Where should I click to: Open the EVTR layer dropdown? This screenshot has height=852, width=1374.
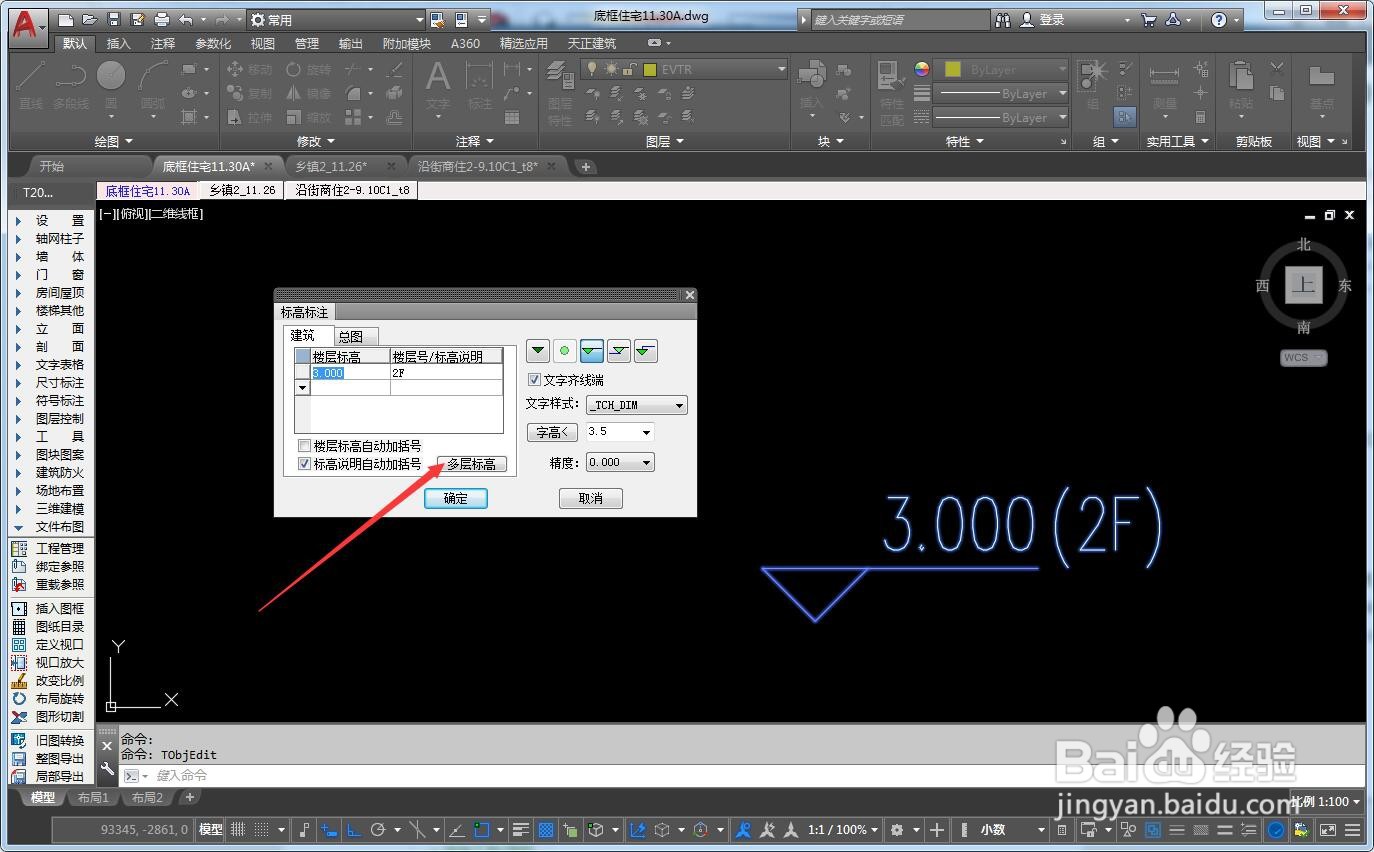coord(684,69)
